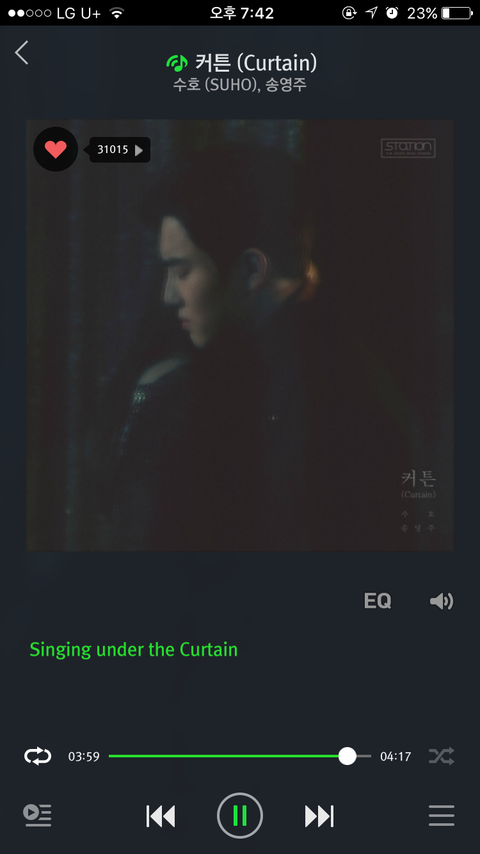Image resolution: width=480 pixels, height=854 pixels.
Task: Skip to the next track
Action: [x=319, y=816]
